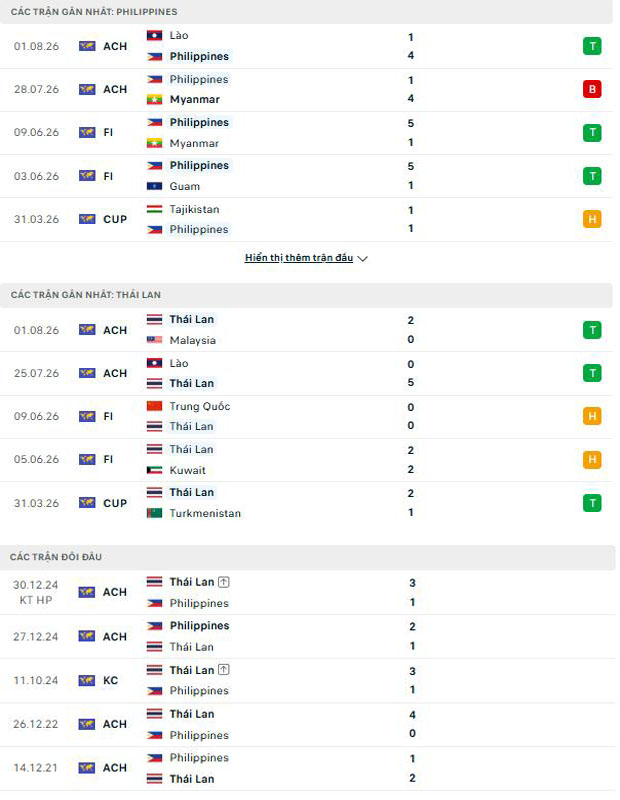
Task: Expand Hiển thị thêm trận đấu chevron
Action: pos(362,259)
